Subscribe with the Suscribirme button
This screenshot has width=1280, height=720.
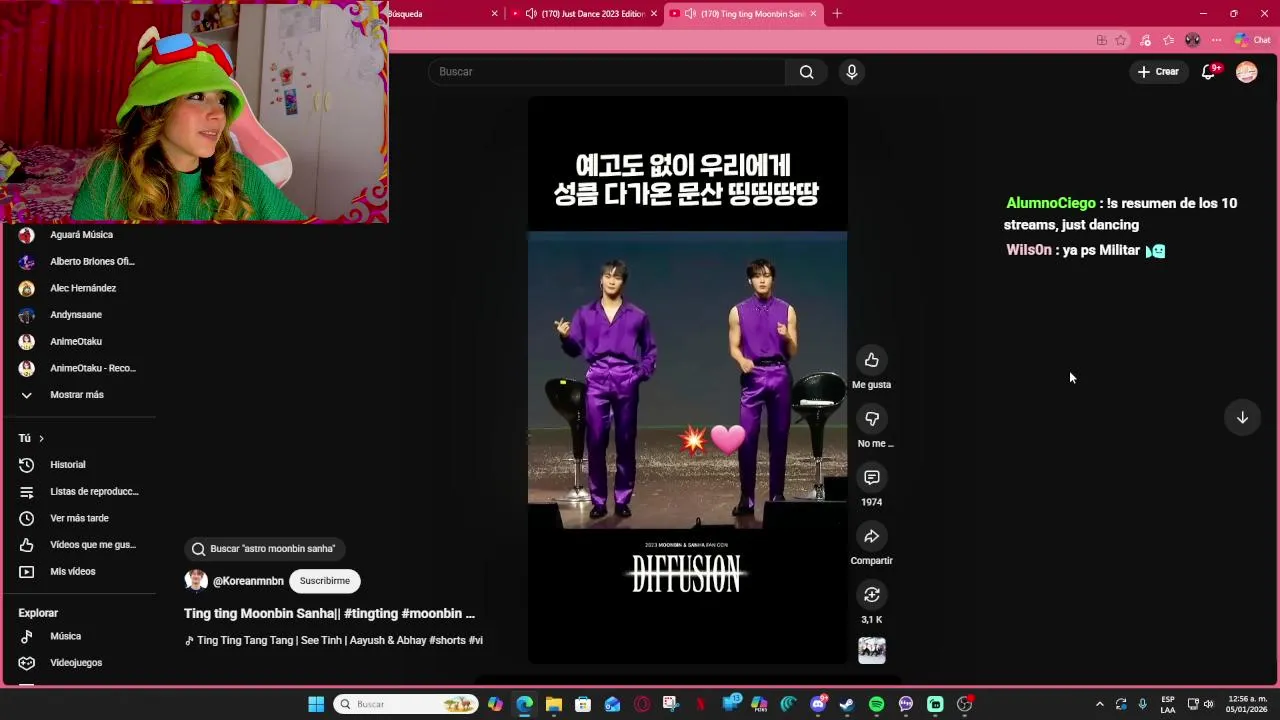325,581
